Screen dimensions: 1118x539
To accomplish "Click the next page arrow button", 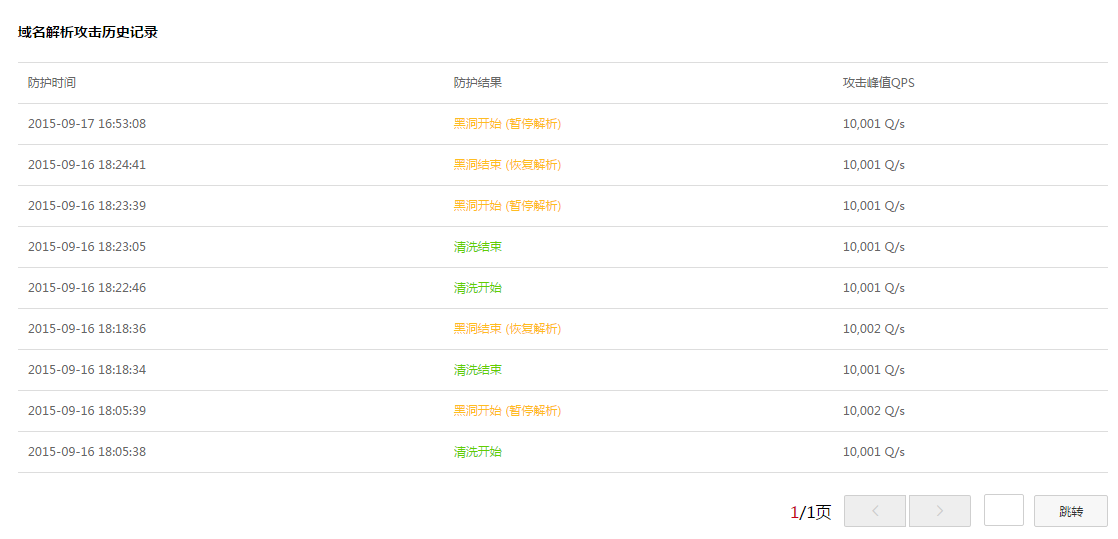I will pos(939,511).
